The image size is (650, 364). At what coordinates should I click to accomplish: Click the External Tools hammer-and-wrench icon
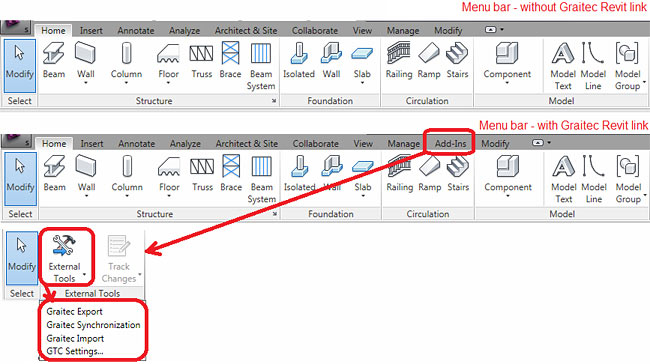click(x=64, y=245)
